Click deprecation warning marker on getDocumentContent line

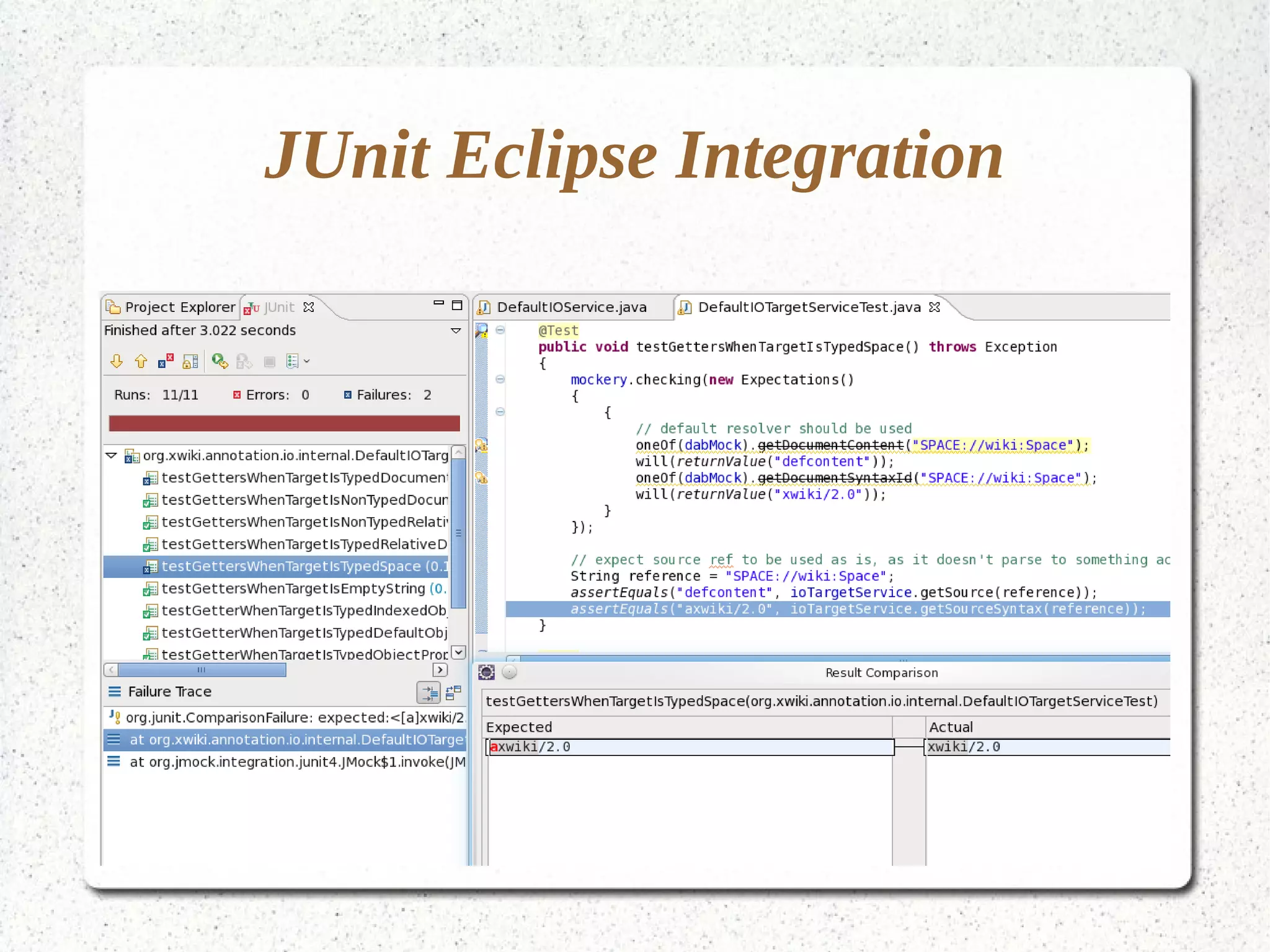pos(481,445)
